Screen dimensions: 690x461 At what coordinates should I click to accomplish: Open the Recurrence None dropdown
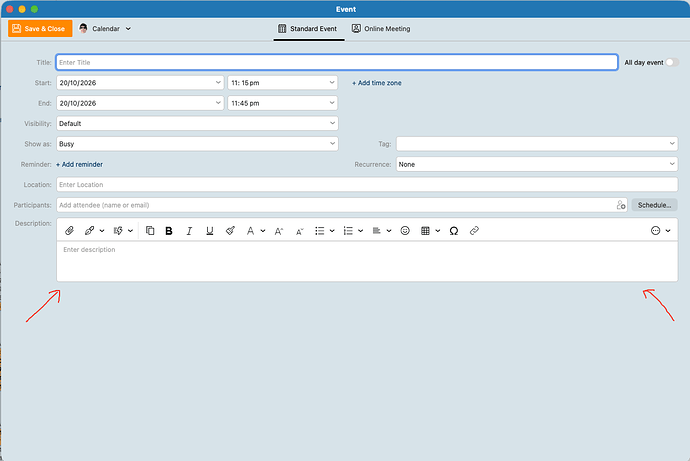537,164
